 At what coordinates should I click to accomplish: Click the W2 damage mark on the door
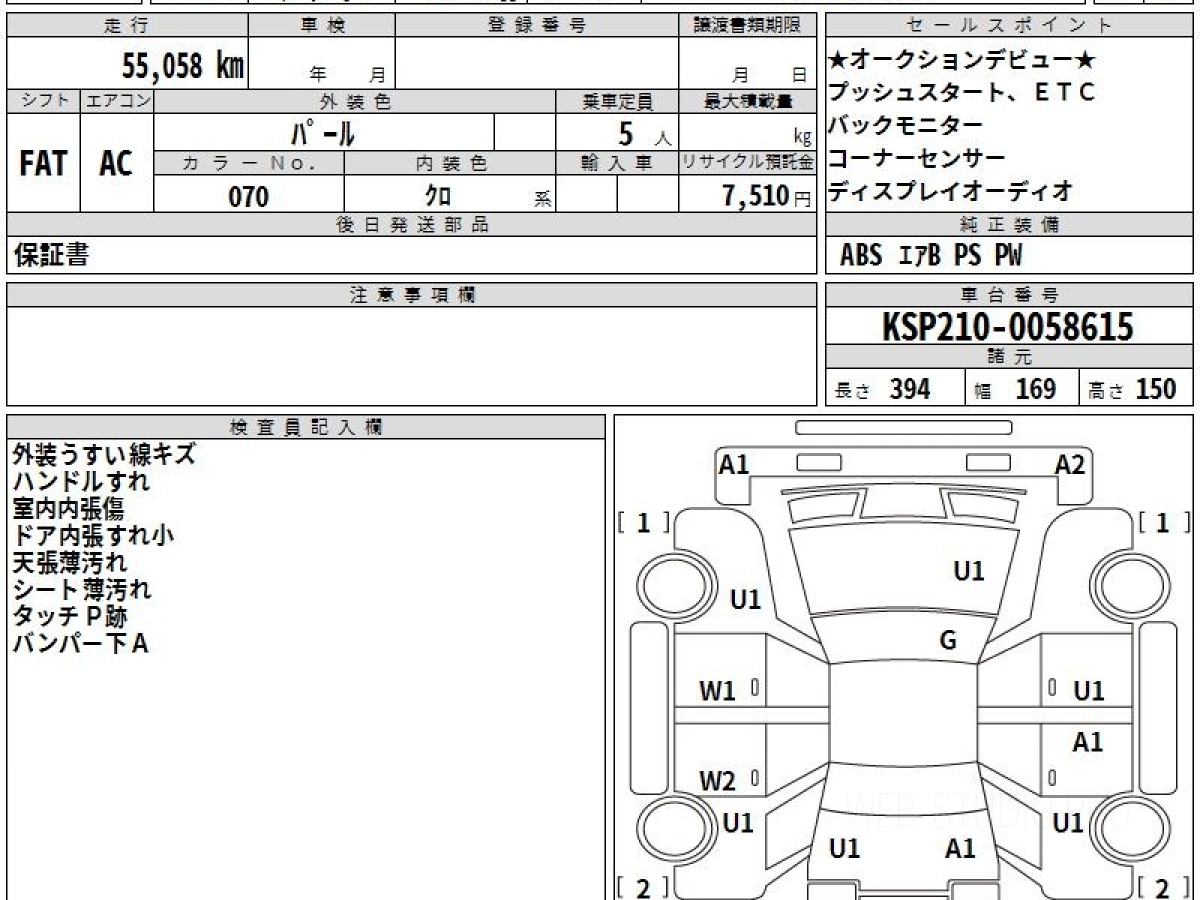click(717, 781)
